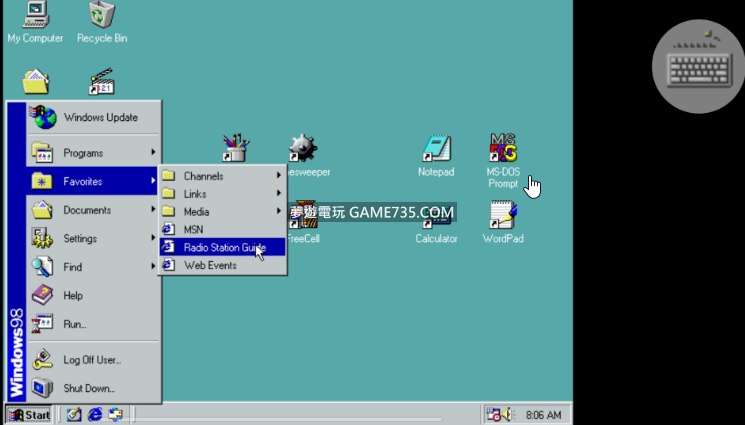Click the Task Scheduler tray icon
745x425 pixels.
[493, 415]
